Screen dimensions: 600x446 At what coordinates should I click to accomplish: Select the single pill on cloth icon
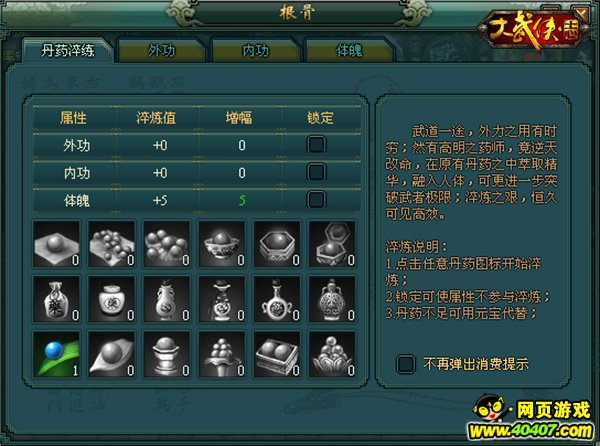[x=56, y=244]
